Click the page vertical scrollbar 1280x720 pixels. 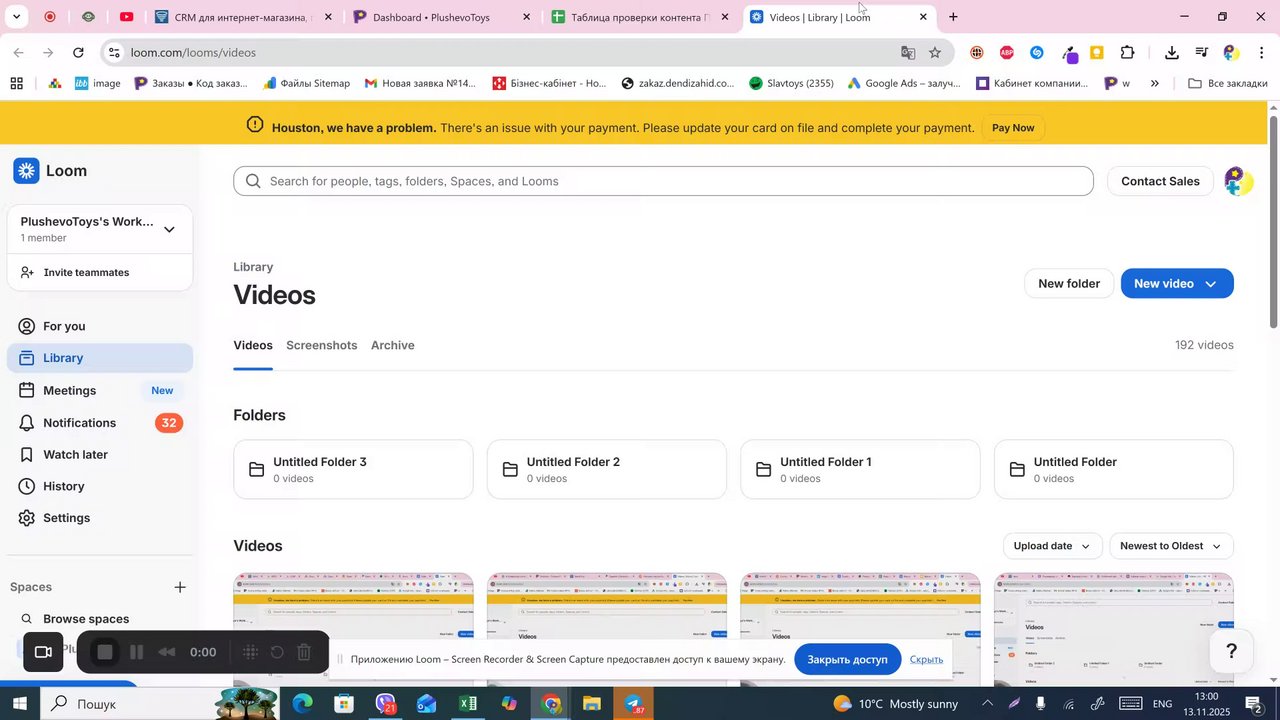tap(1273, 220)
